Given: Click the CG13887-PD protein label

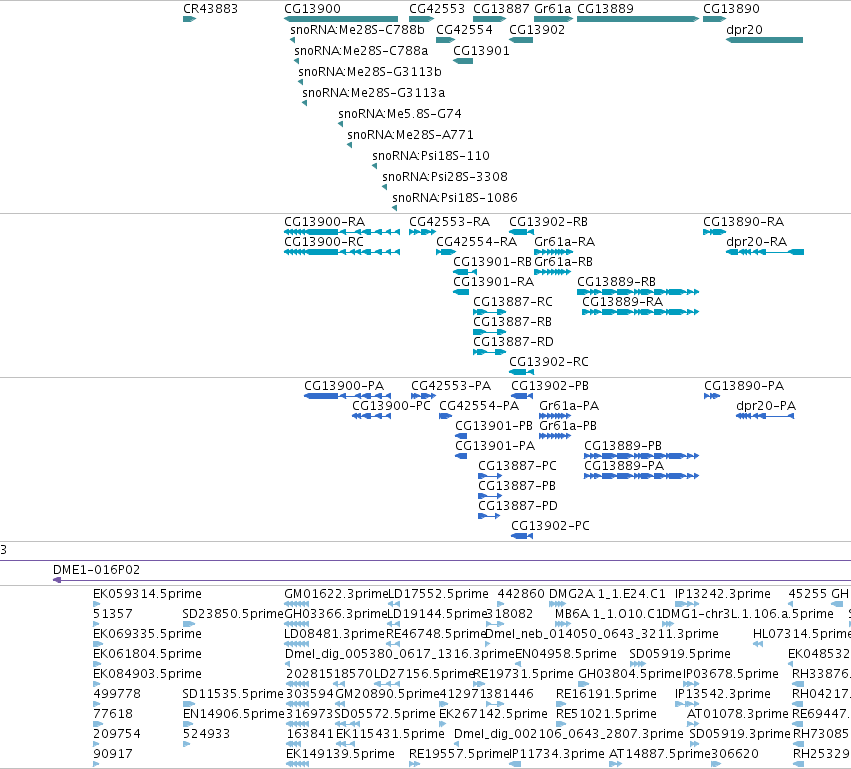Looking at the screenshot, I should coord(518,506).
